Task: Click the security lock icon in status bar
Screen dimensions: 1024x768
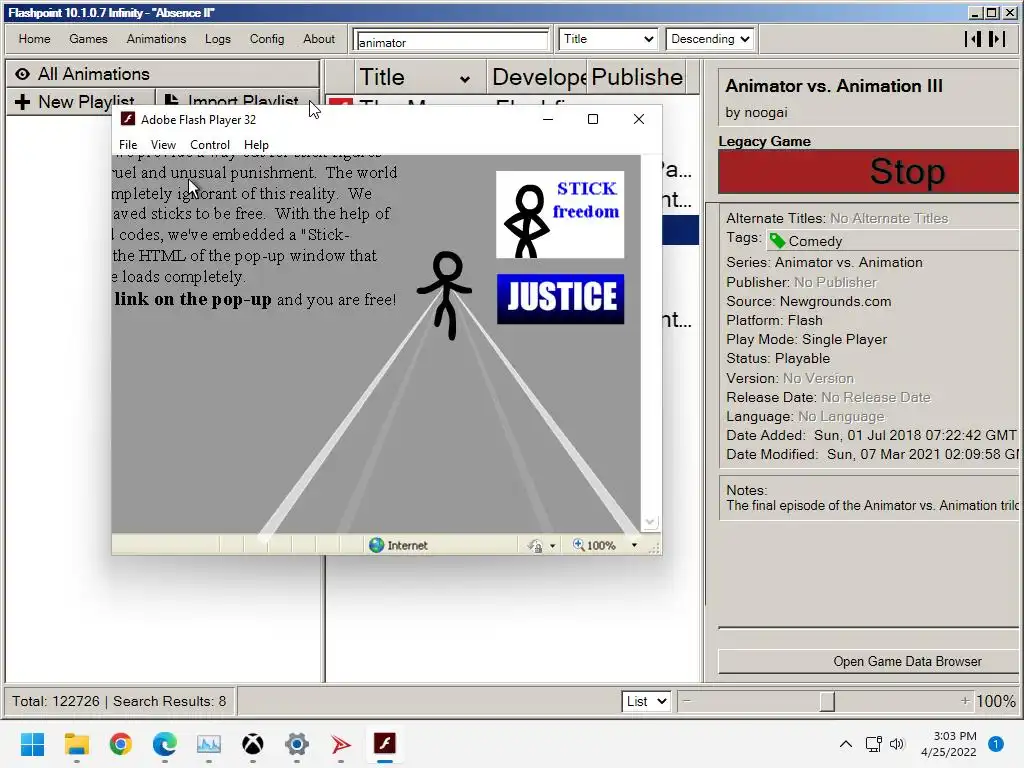Action: (x=535, y=546)
